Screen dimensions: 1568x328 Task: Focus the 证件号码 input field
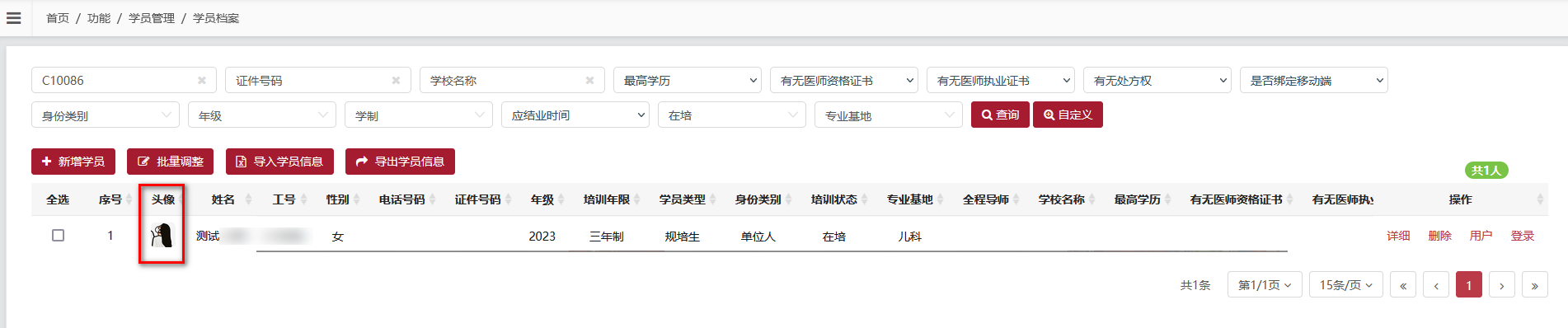pos(317,80)
